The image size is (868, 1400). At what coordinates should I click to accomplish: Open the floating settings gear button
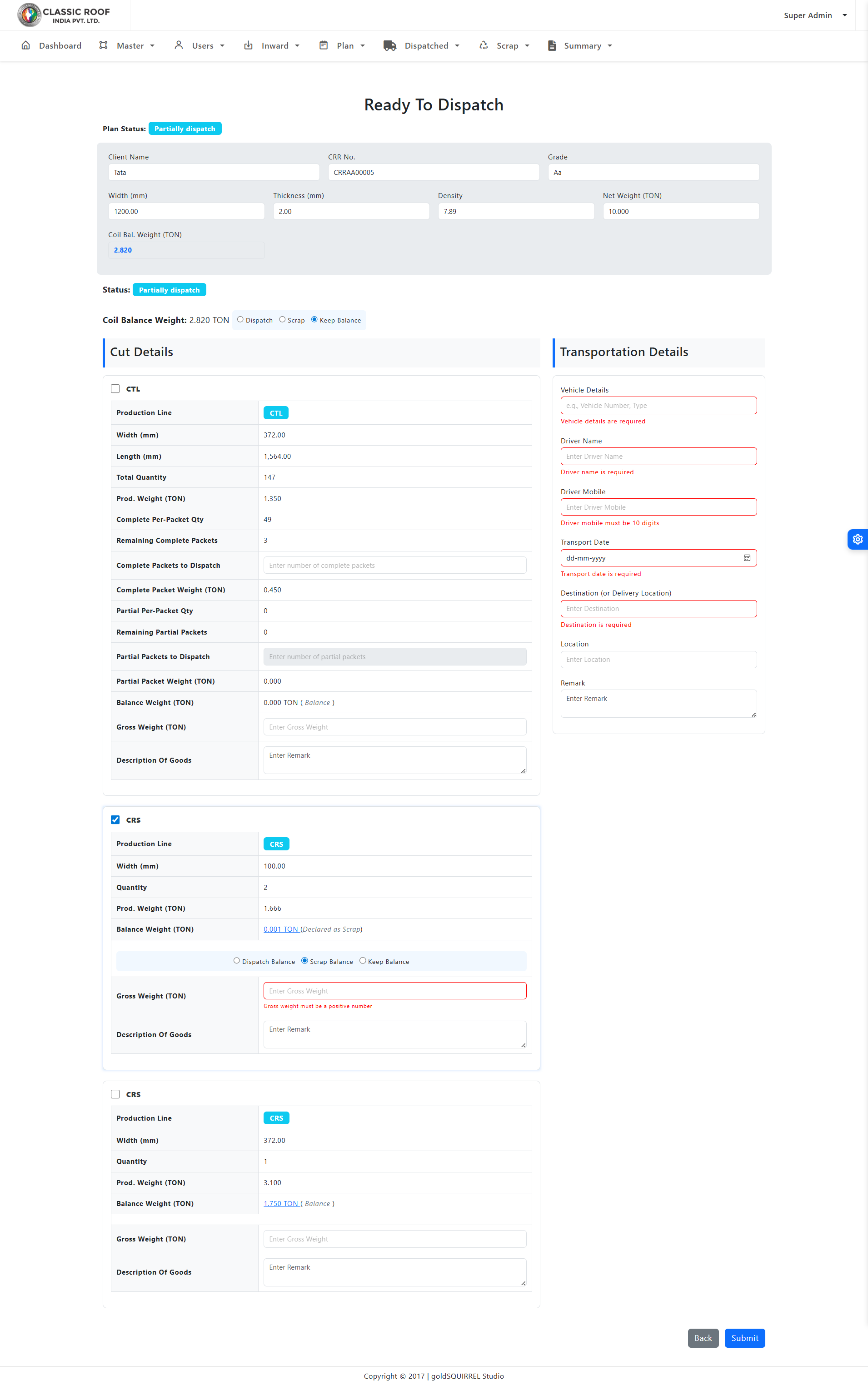click(x=857, y=539)
